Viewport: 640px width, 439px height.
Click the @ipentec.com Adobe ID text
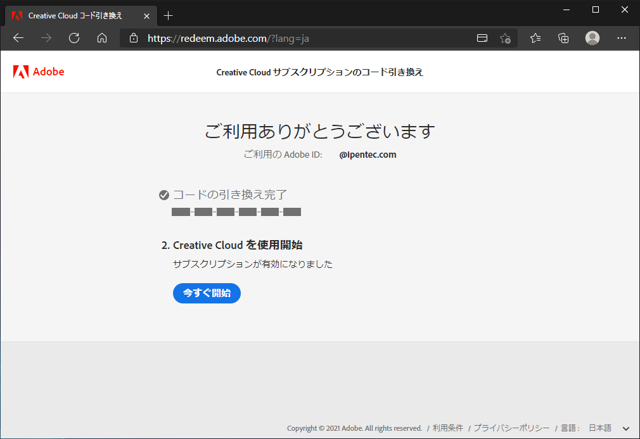pyautogui.click(x=368, y=155)
